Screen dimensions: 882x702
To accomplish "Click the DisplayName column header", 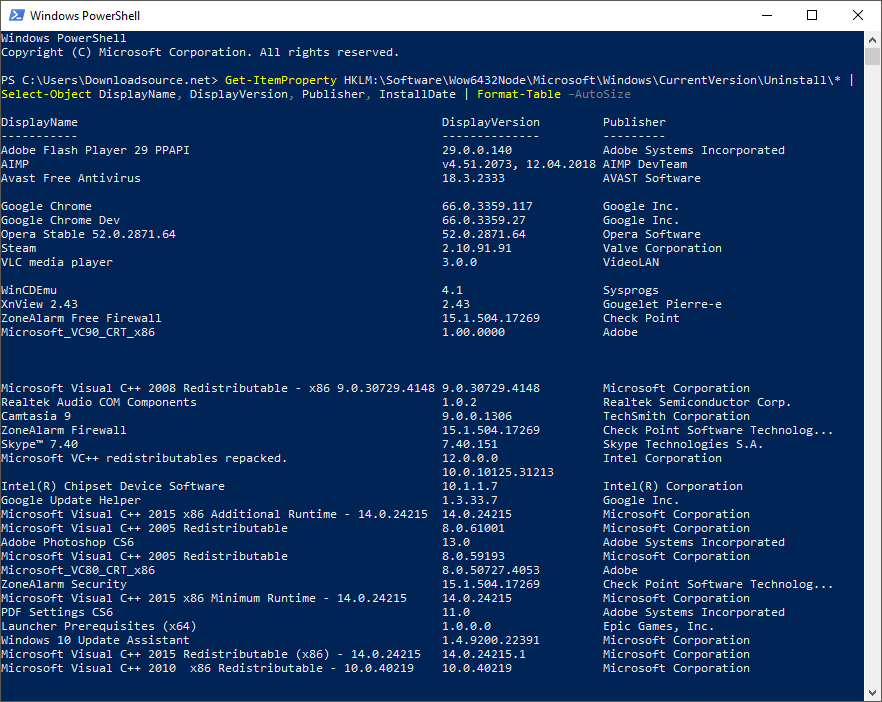I will point(39,122).
